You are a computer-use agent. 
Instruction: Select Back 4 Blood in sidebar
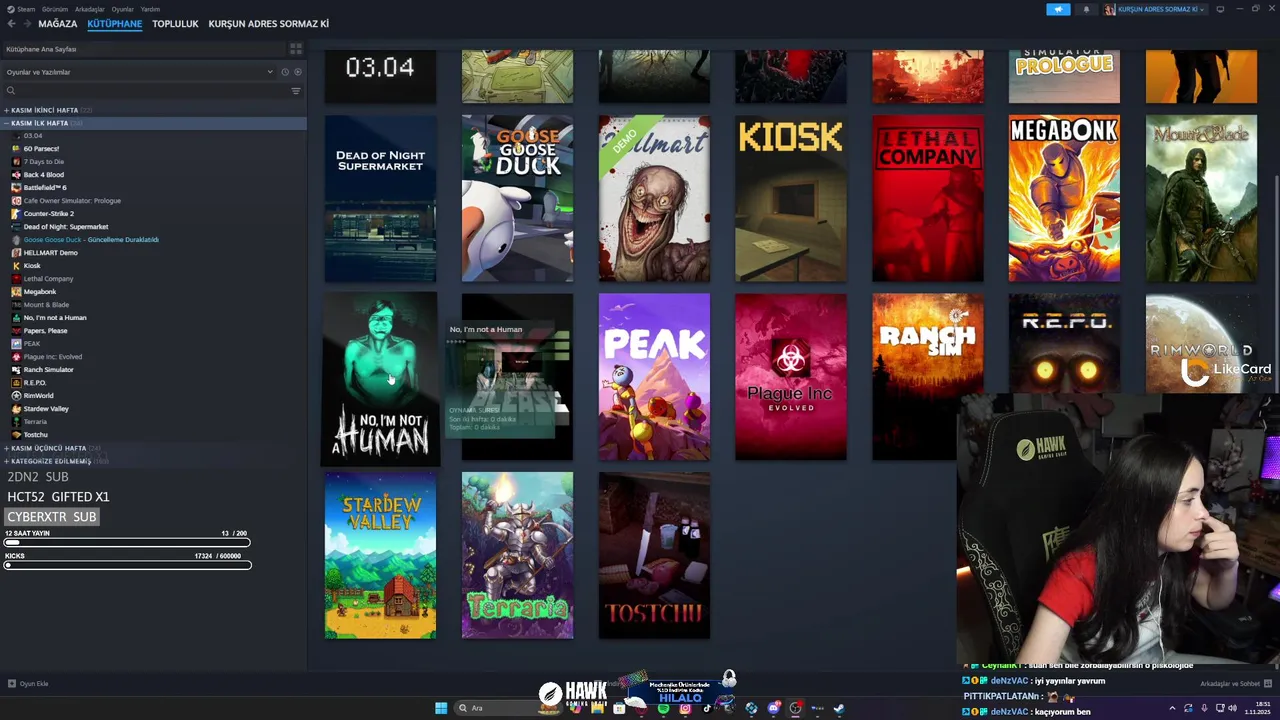(43, 174)
